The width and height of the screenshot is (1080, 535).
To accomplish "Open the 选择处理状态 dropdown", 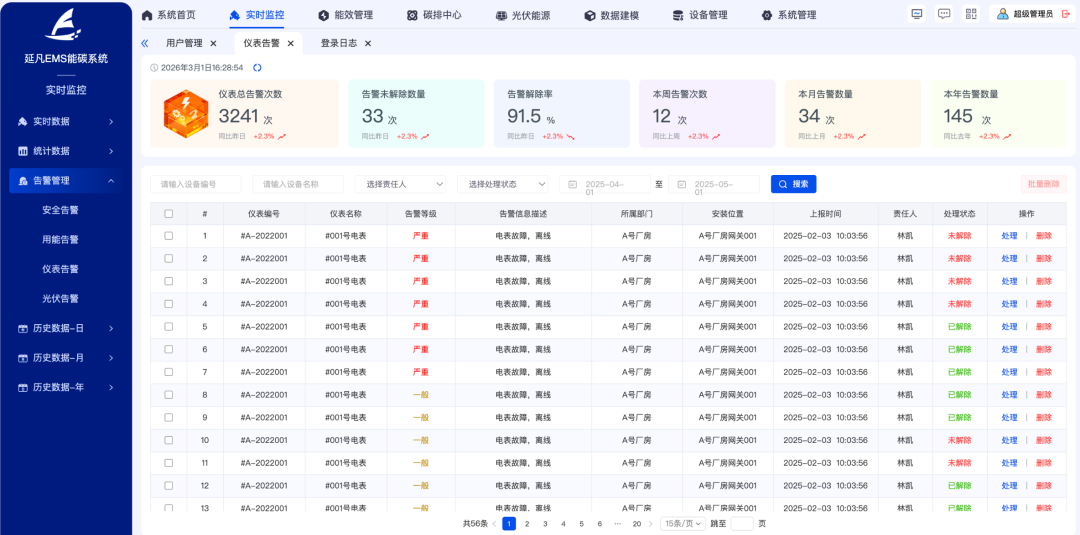I will (x=502, y=185).
